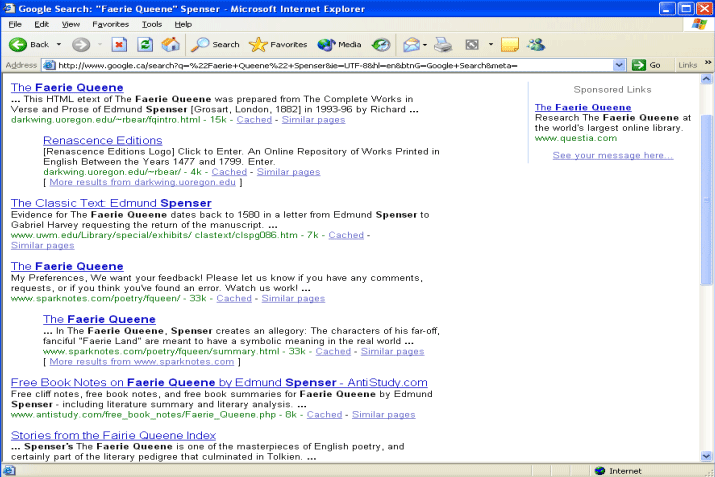Image resolution: width=715 pixels, height=477 pixels.
Task: Click the Mail envelope icon
Action: click(x=411, y=45)
